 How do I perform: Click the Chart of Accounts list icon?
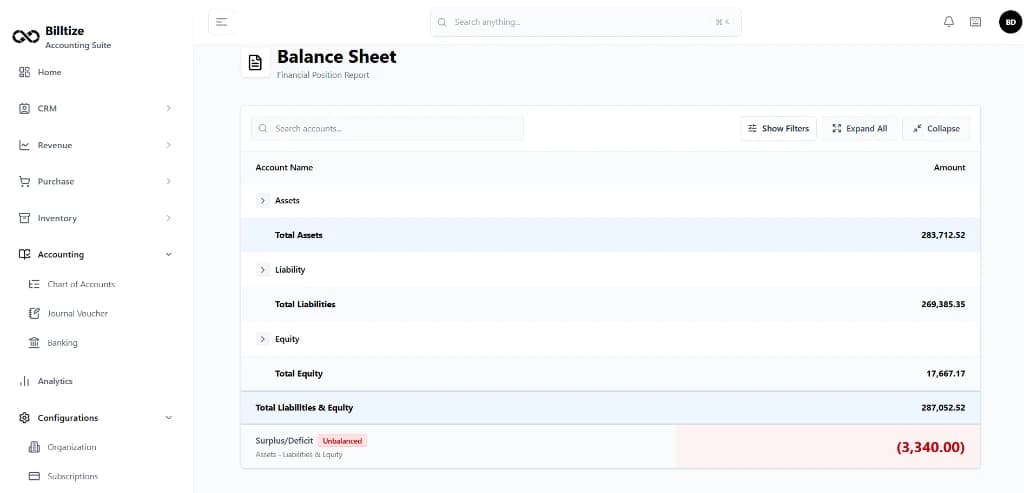(35, 284)
